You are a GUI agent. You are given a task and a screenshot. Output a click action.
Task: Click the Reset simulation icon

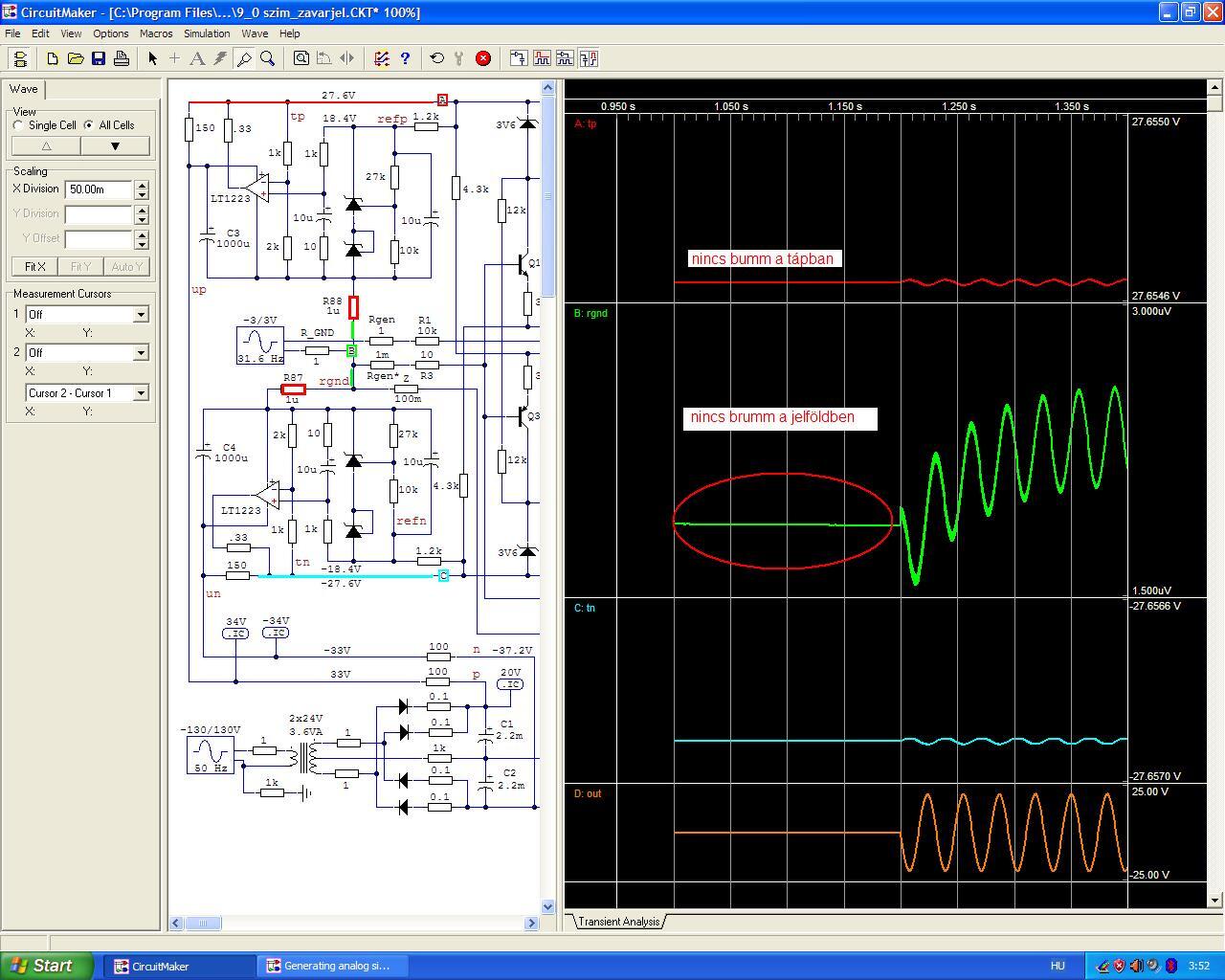tap(437, 58)
